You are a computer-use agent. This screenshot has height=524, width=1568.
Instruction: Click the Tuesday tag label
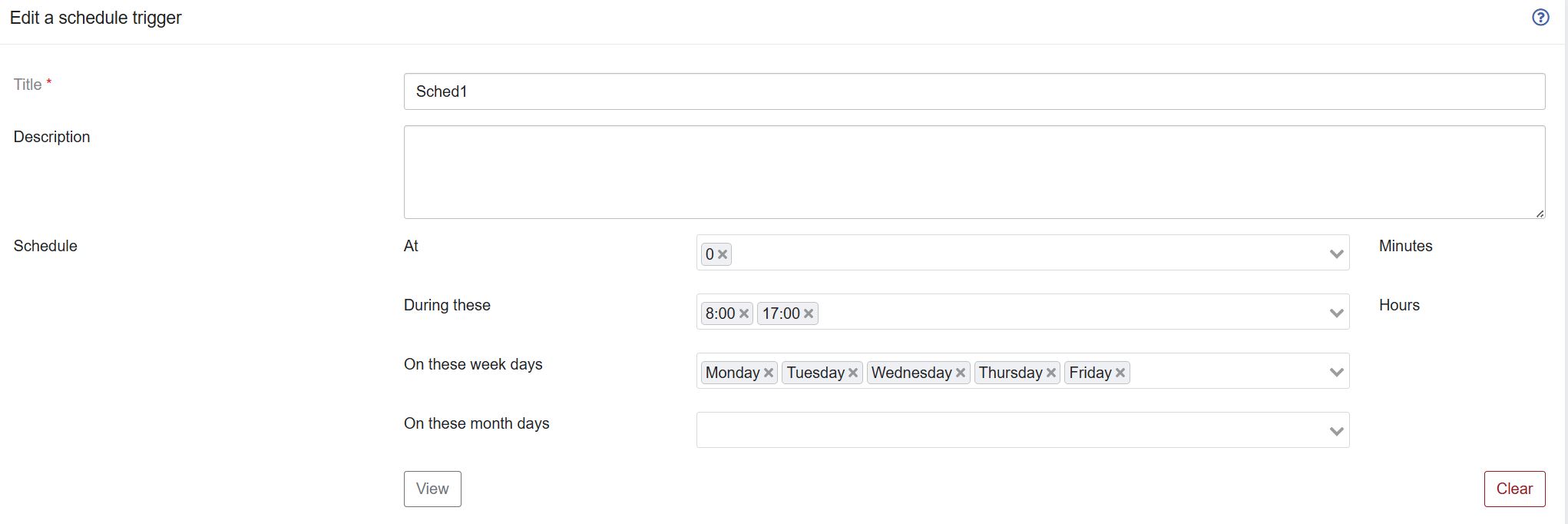click(x=815, y=373)
